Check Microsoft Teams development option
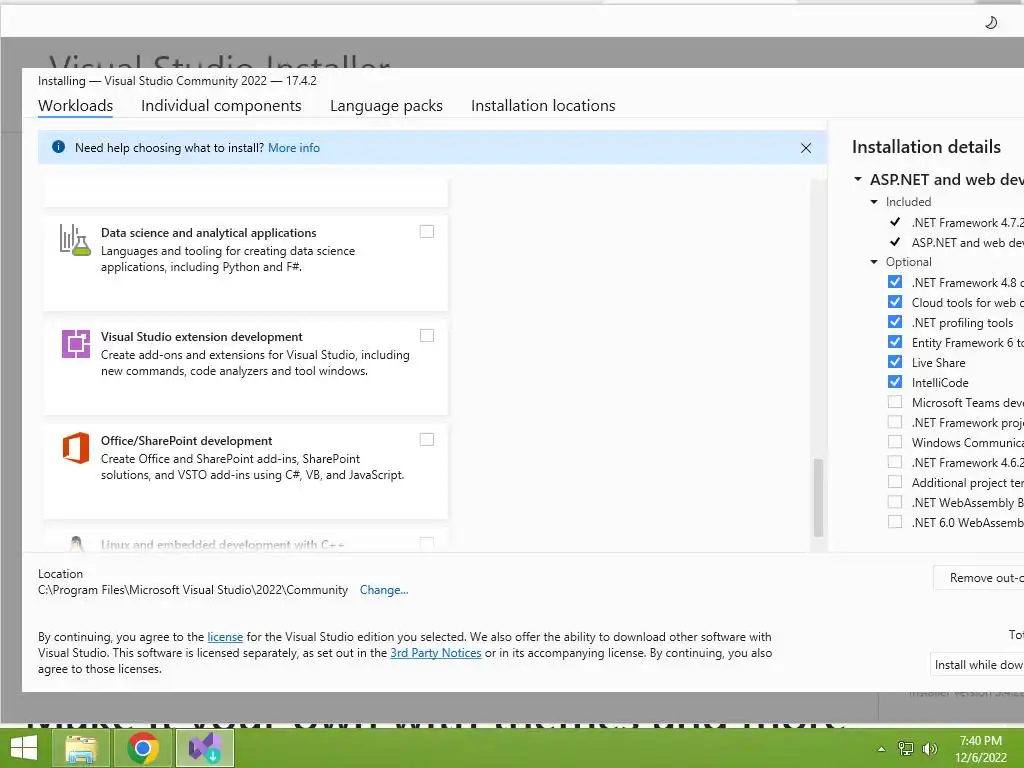This screenshot has height=768, width=1024. click(x=895, y=402)
